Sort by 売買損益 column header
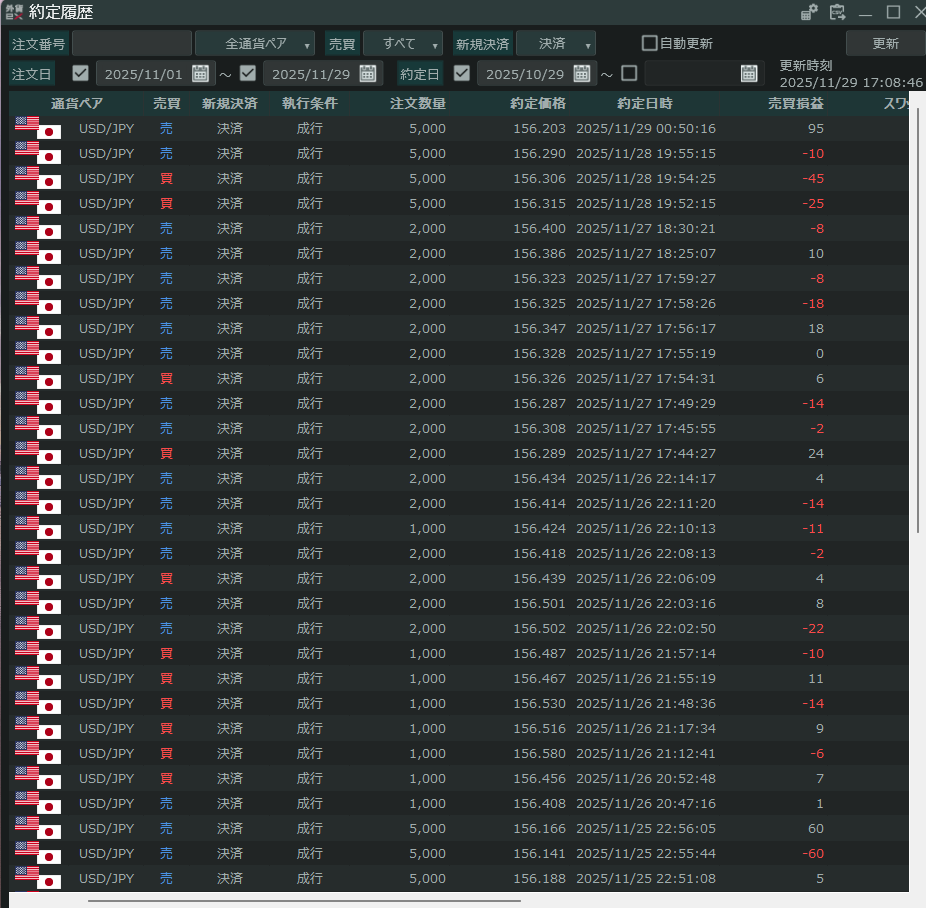Viewport: 926px width, 908px height. (795, 103)
